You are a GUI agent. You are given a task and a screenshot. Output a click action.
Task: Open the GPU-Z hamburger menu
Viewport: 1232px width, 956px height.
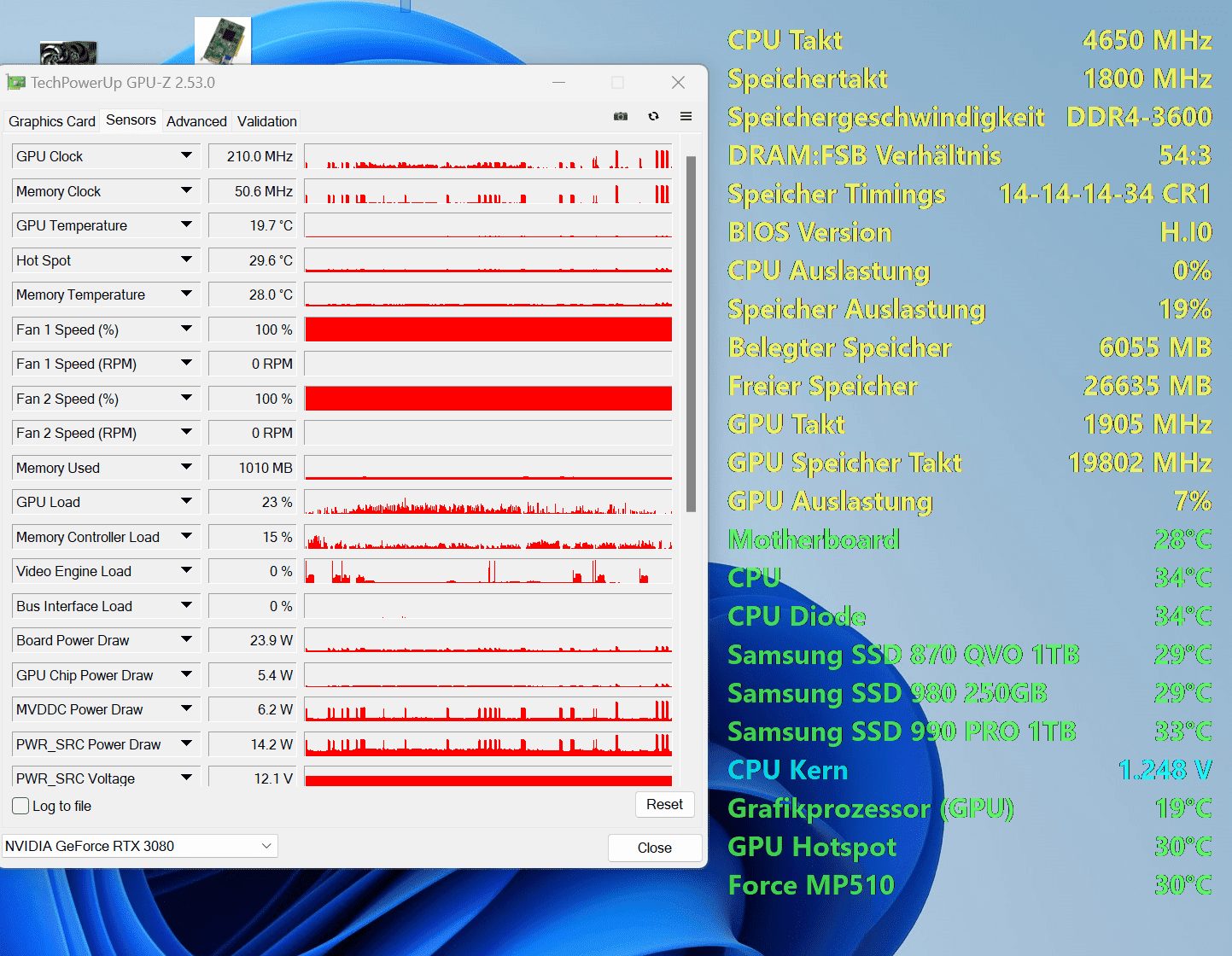click(686, 116)
